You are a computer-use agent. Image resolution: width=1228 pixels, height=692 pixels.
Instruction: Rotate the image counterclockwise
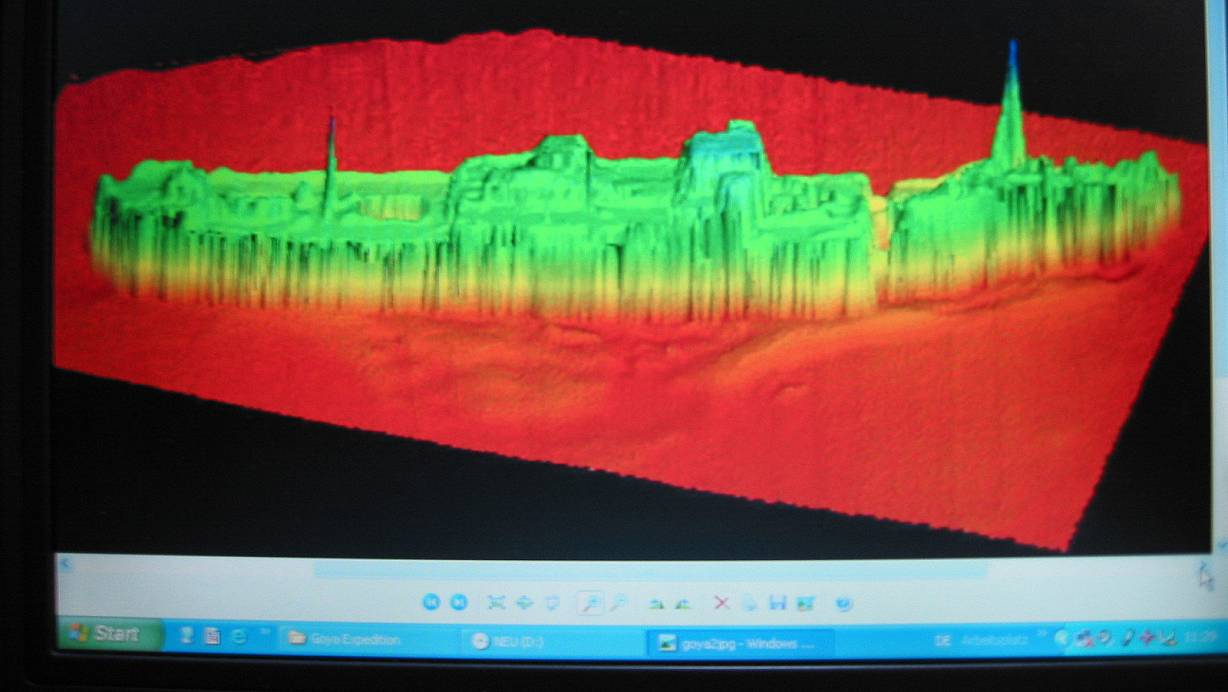[x=683, y=603]
